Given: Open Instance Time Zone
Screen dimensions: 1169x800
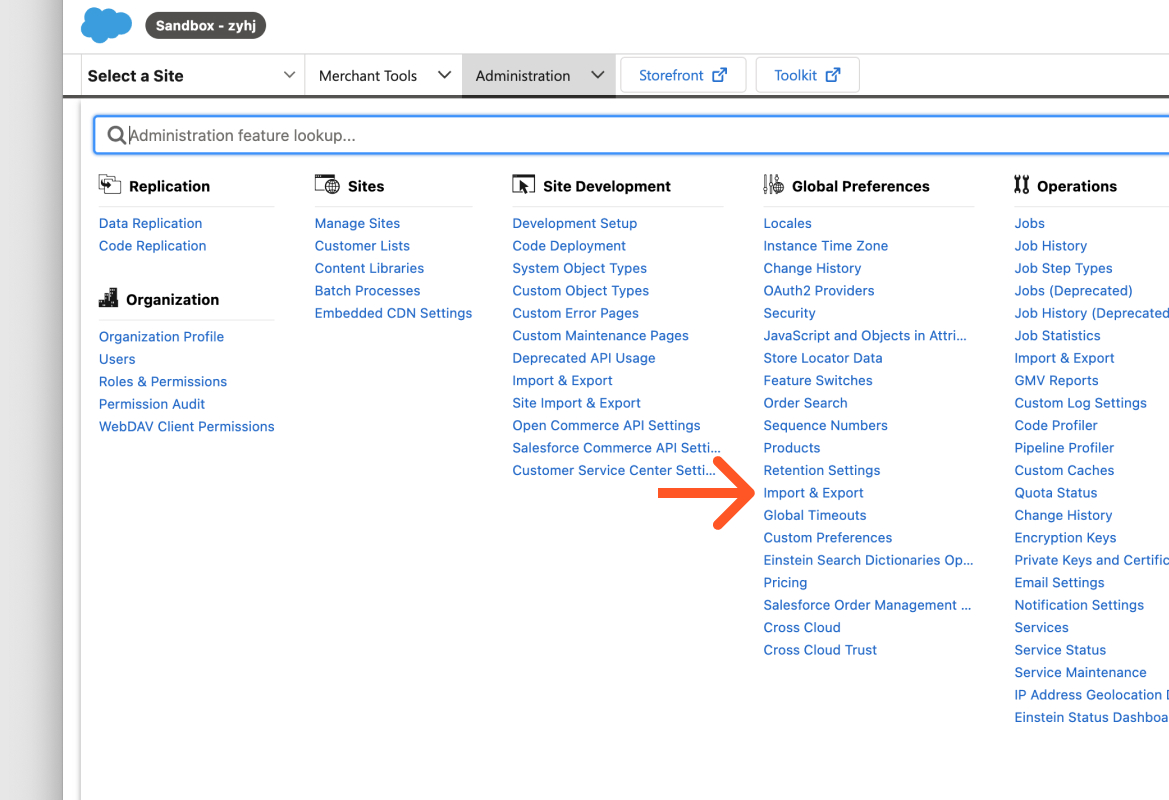Looking at the screenshot, I should point(825,245).
